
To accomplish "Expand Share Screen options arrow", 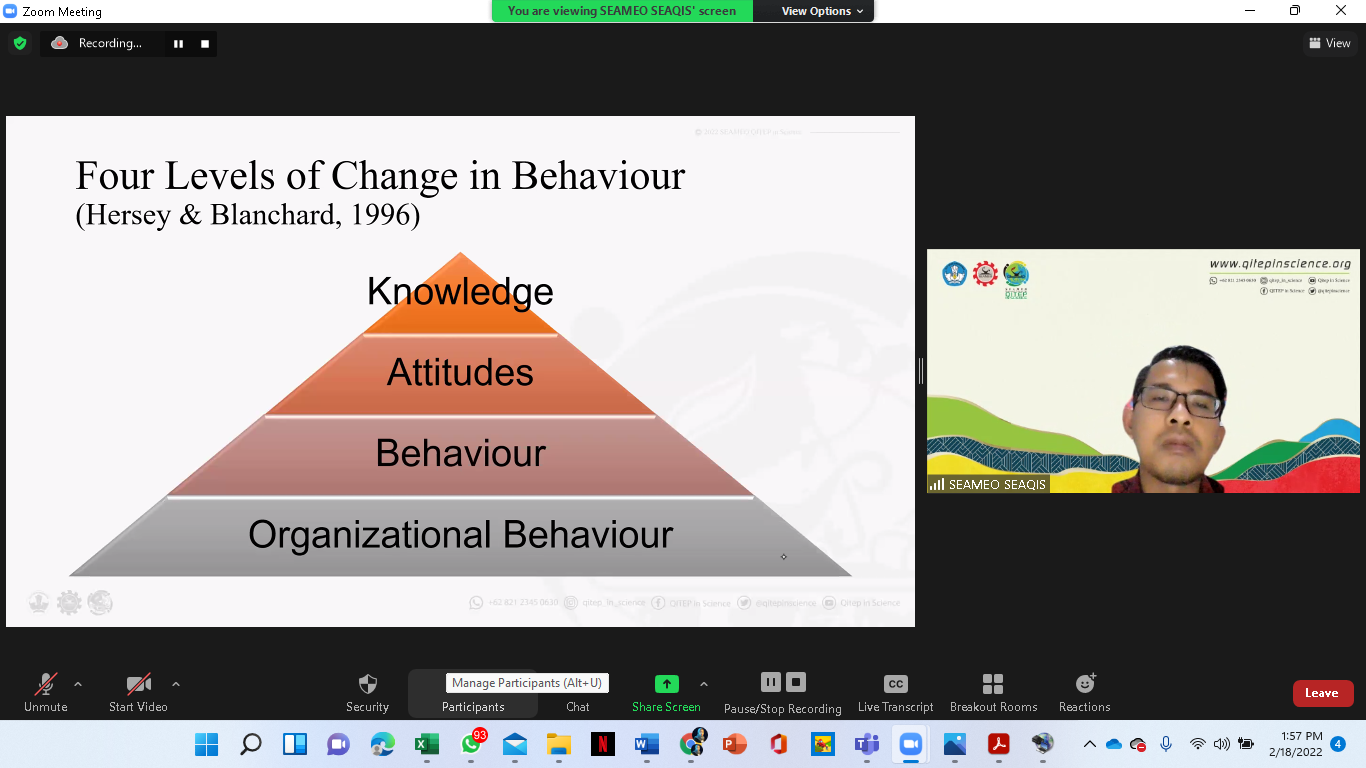I will click(x=704, y=684).
